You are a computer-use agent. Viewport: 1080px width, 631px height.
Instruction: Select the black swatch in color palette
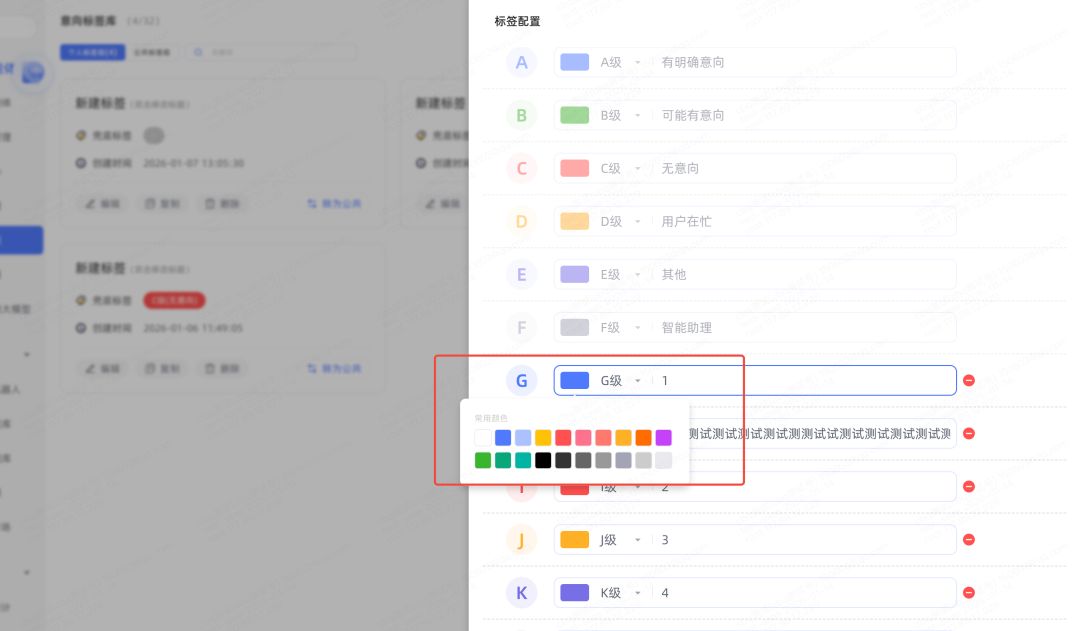(543, 460)
